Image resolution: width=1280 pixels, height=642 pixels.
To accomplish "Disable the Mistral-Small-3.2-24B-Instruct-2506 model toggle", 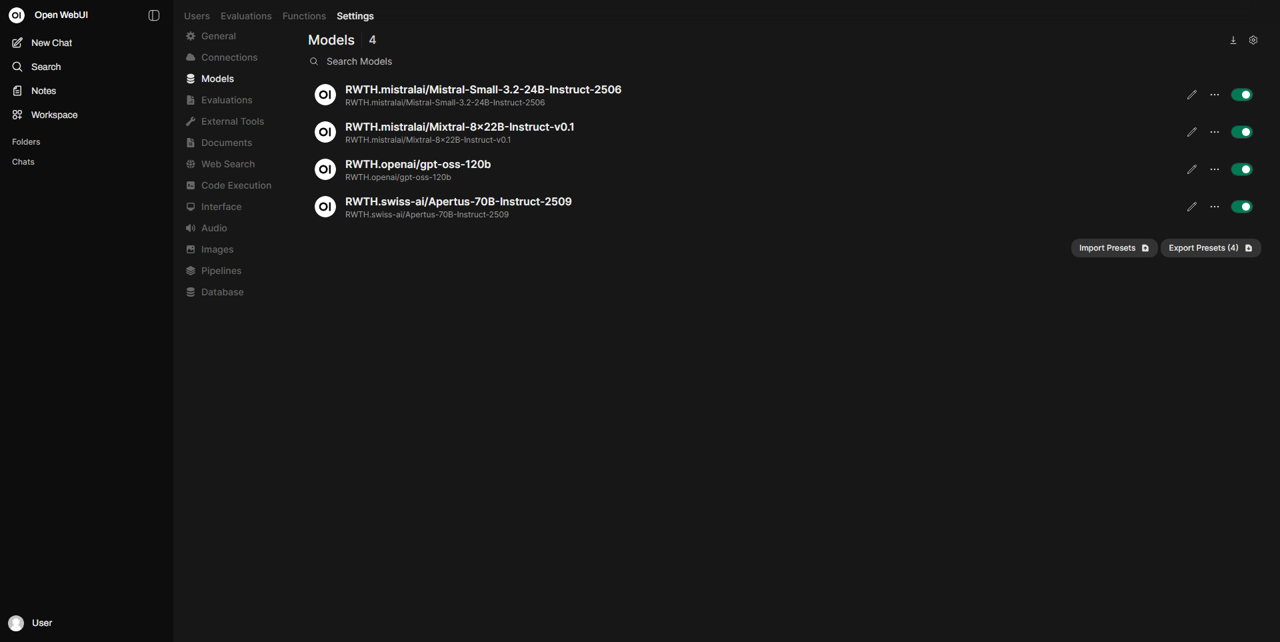I will [x=1242, y=95].
